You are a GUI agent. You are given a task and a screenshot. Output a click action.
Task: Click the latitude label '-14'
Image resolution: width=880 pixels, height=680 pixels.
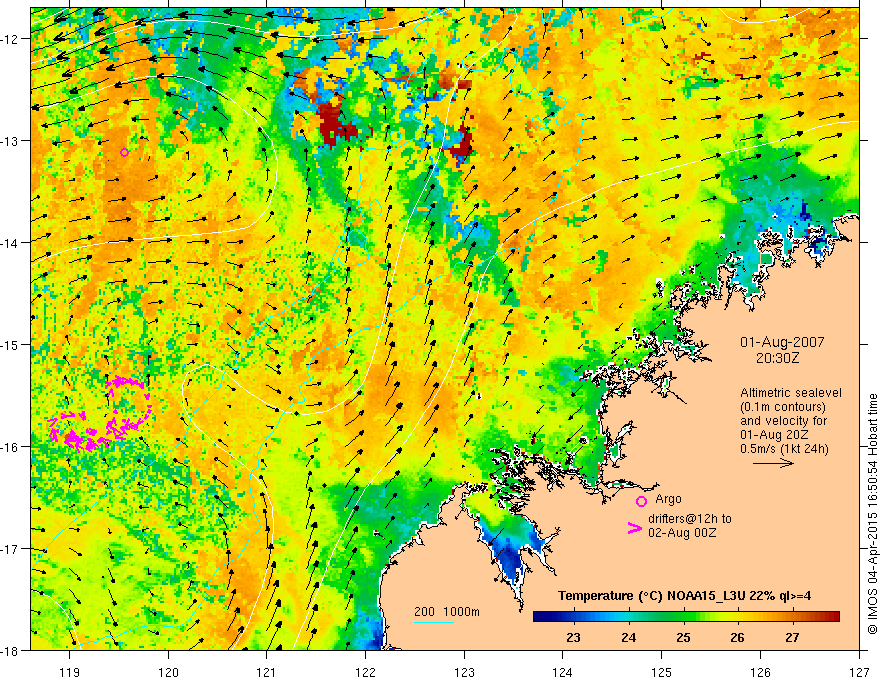pyautogui.click(x=11, y=243)
